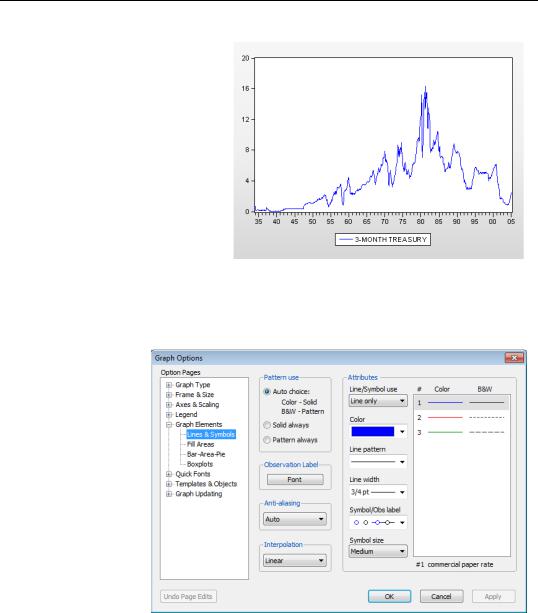Open Line/Symbol use dropdown
This screenshot has height=613, width=538.
coord(378,401)
